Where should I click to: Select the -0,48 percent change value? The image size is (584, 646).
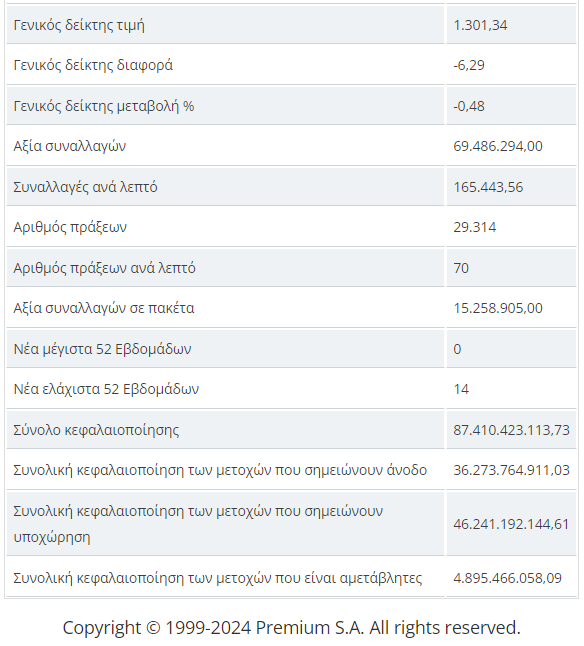(469, 106)
